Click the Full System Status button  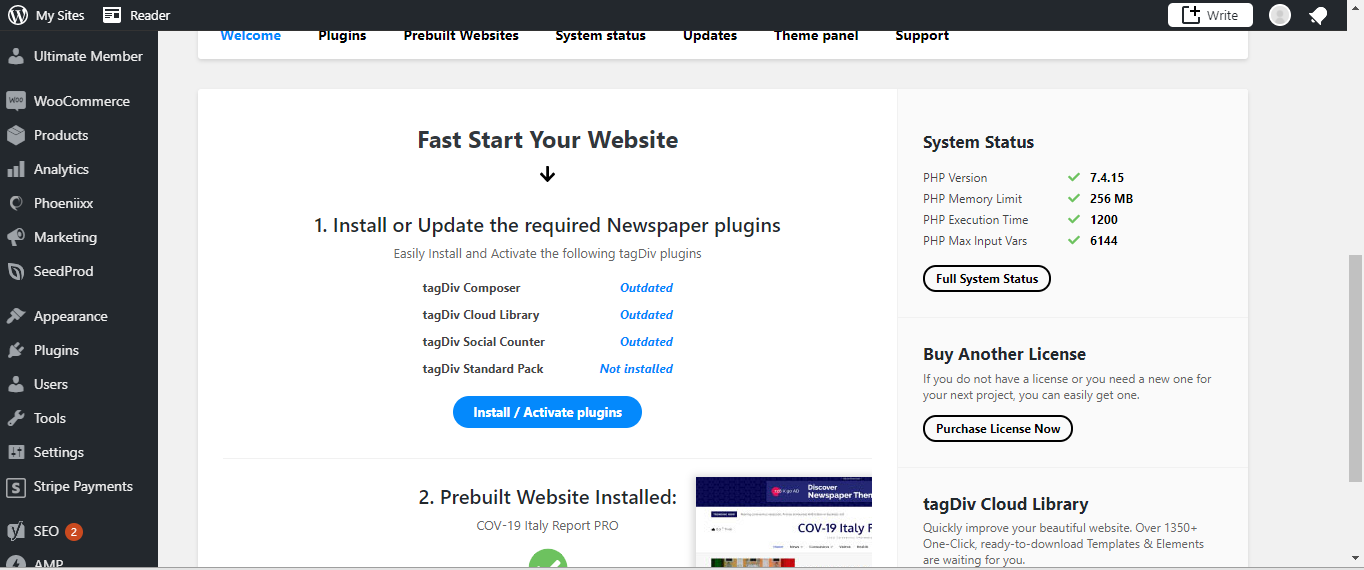[x=987, y=279]
